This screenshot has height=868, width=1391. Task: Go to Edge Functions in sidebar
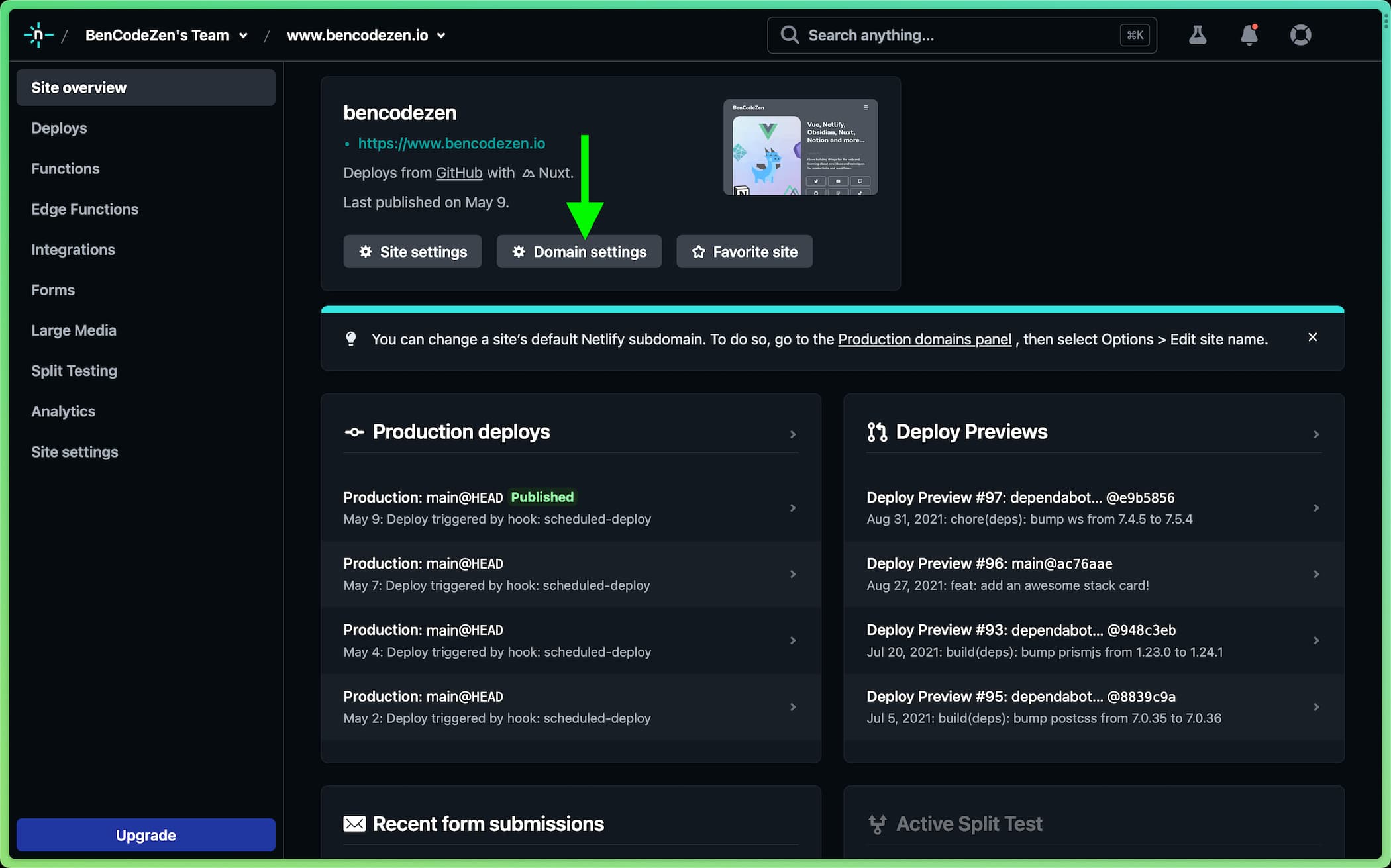coord(85,209)
